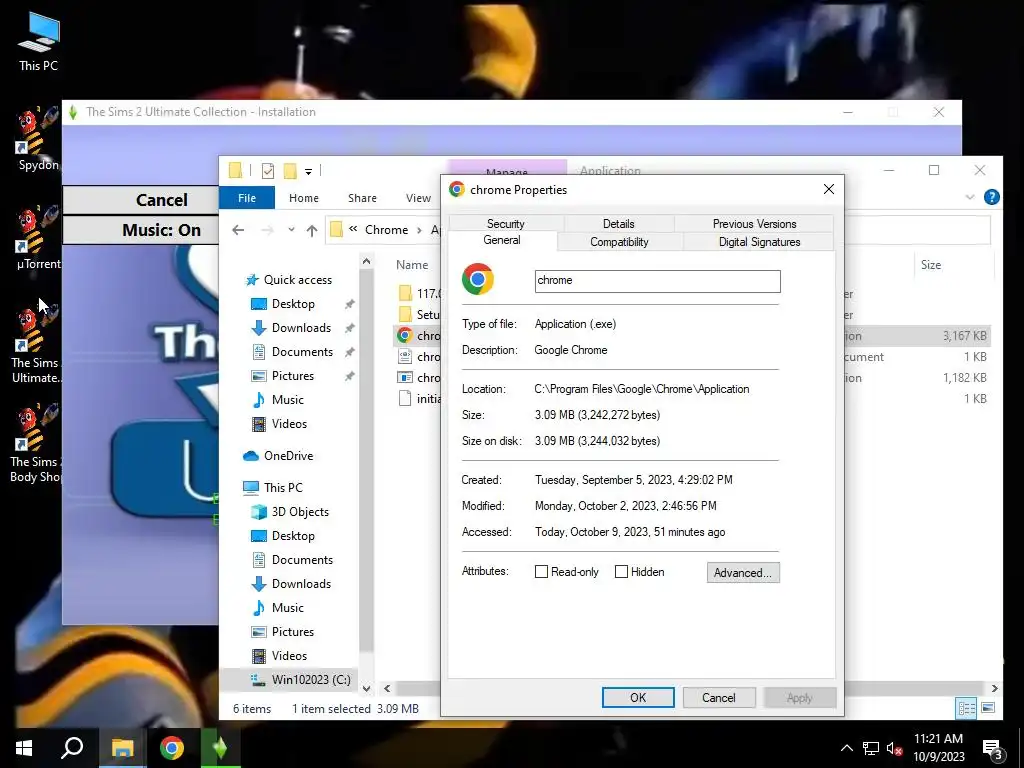The width and height of the screenshot is (1024, 768).
Task: Toggle the Read-only checkbox
Action: coord(541,572)
